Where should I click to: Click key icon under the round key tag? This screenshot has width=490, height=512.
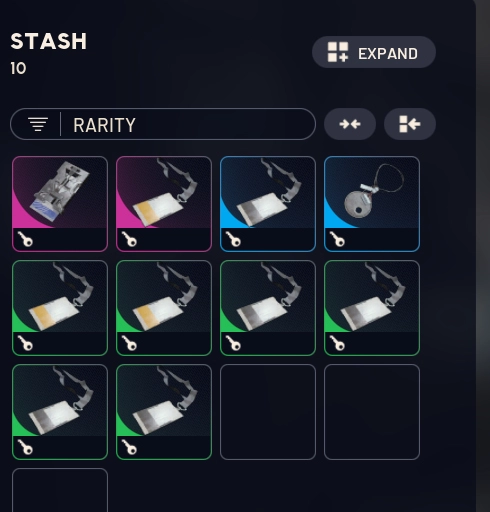click(x=337, y=239)
